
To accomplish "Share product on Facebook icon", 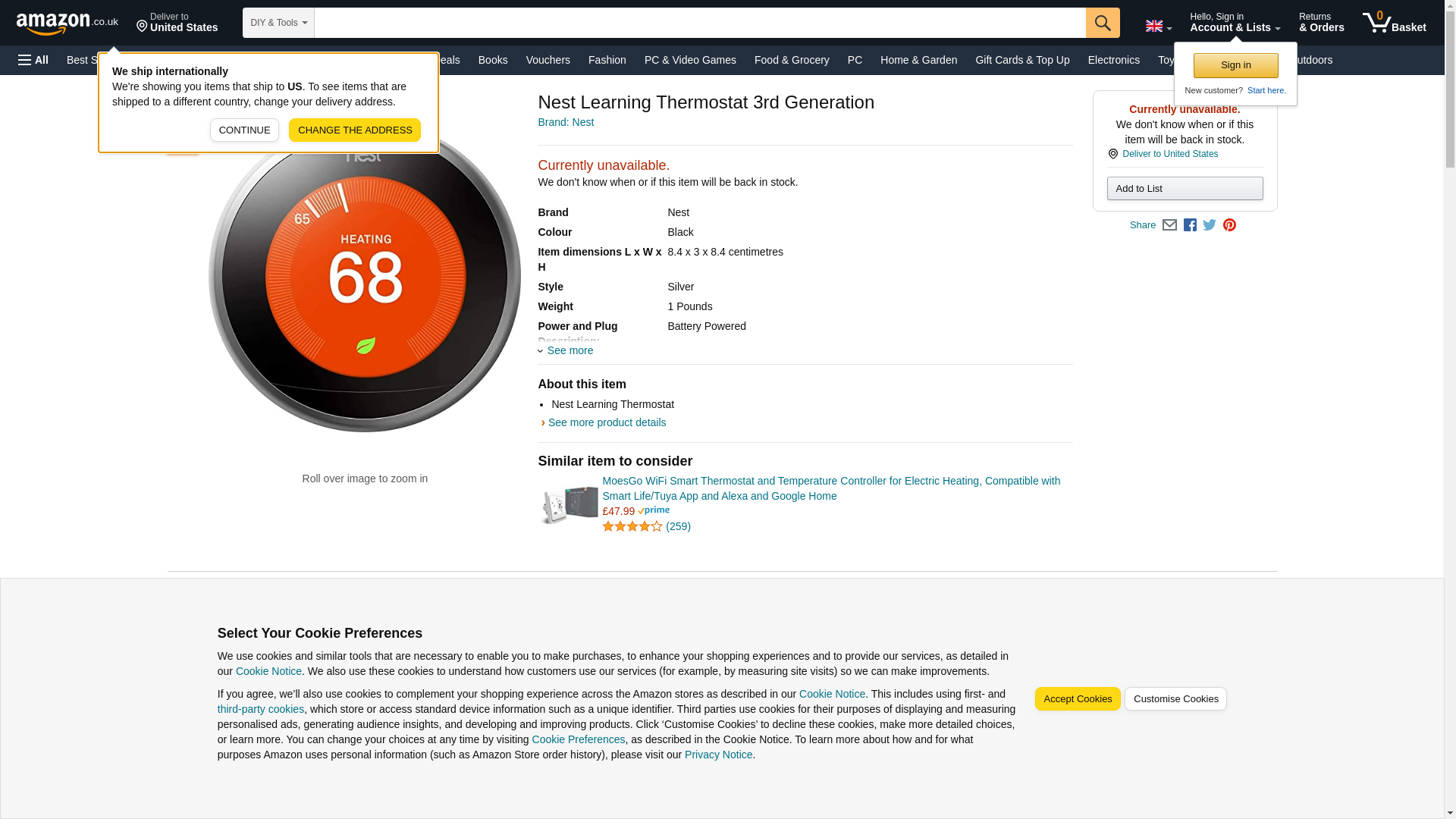I will [1190, 225].
